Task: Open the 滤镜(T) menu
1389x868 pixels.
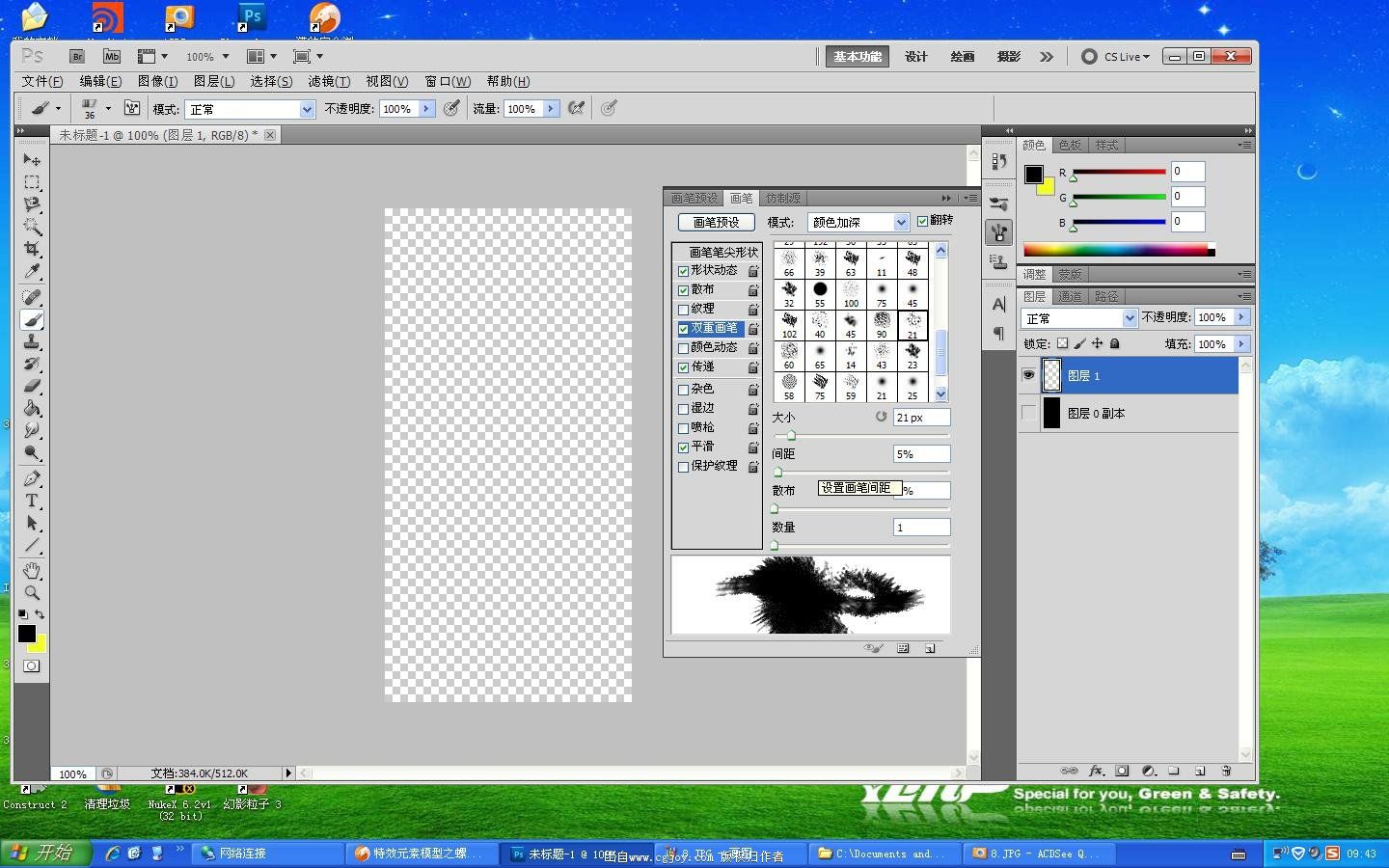Action: pos(329,81)
